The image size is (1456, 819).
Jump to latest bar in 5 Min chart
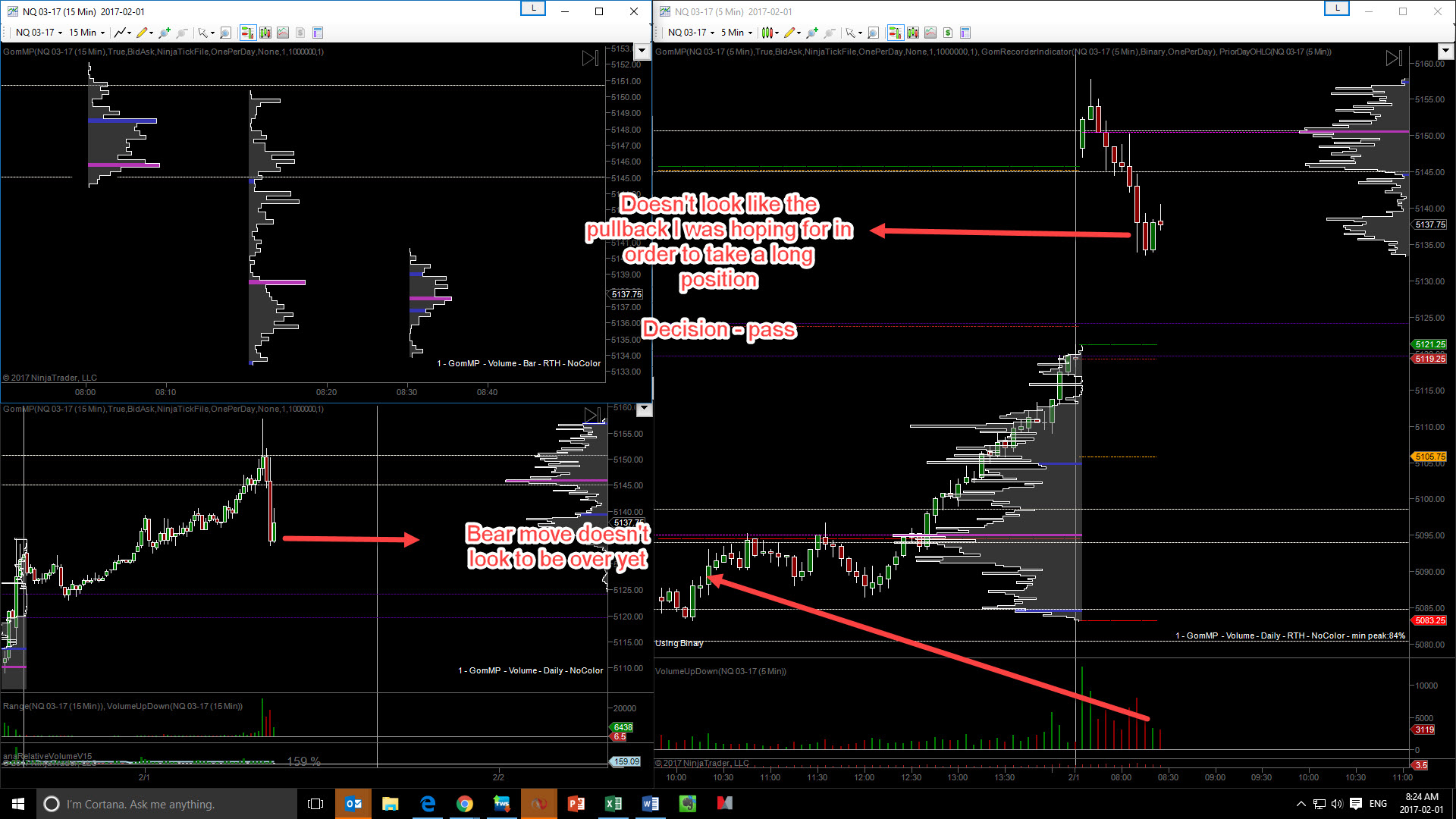[x=1394, y=58]
